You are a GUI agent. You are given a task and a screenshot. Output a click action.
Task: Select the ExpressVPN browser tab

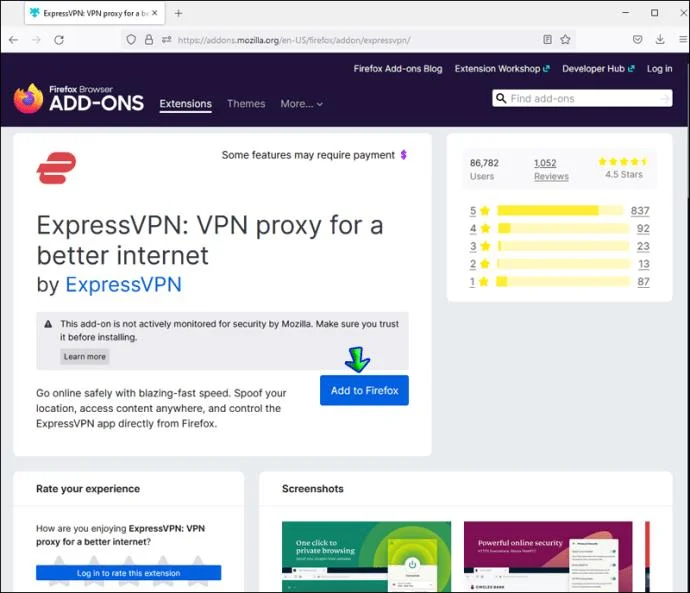coord(95,13)
